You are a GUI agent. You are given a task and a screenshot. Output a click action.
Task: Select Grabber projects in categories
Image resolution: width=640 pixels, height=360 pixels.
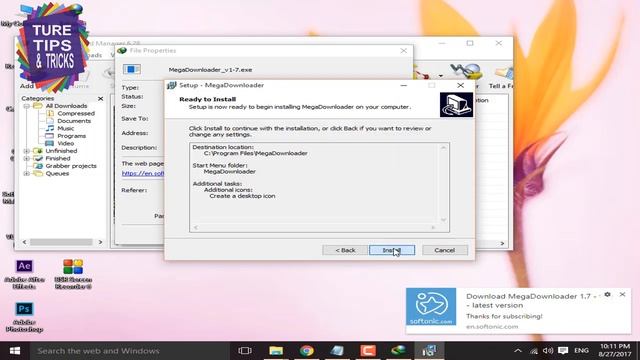pyautogui.click(x=71, y=166)
